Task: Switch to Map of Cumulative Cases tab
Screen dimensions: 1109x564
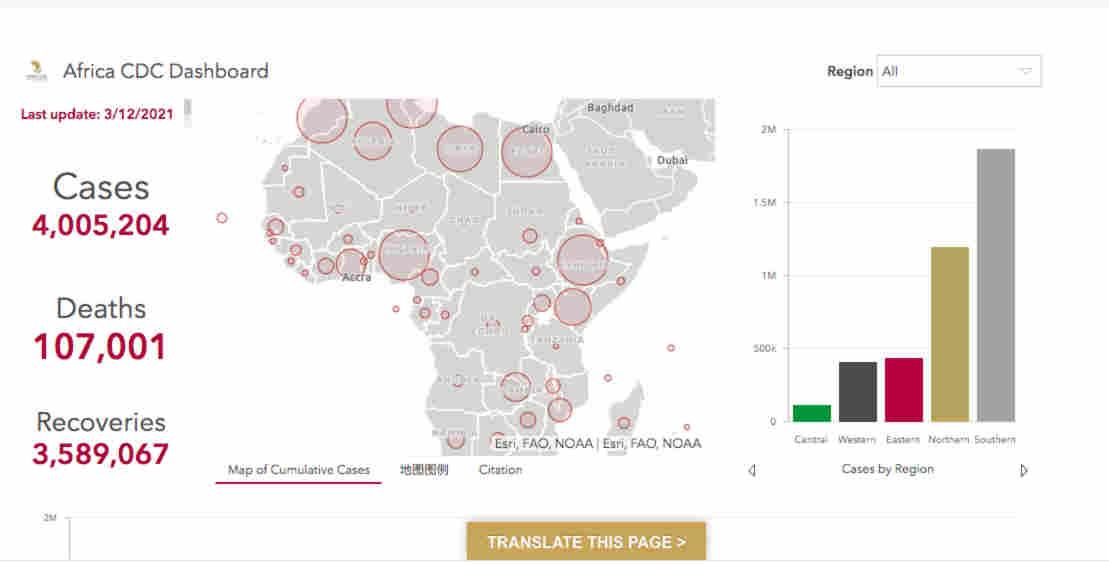Action: click(298, 470)
